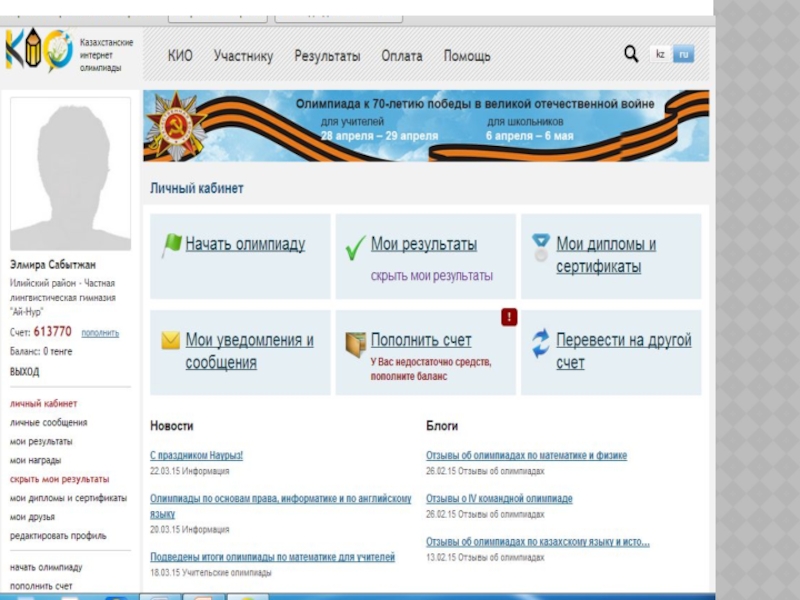Select пополнить счет in the sidebar
Image resolution: width=800 pixels, height=600 pixels.
[x=41, y=586]
